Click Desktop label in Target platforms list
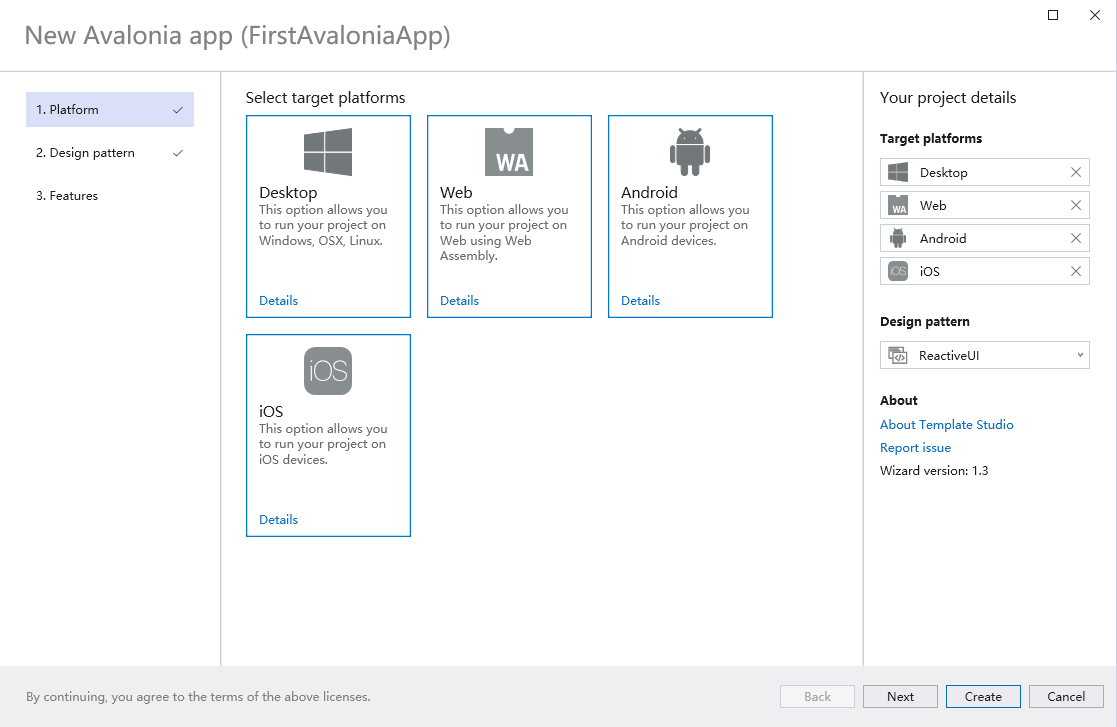The height and width of the screenshot is (727, 1117). [943, 172]
